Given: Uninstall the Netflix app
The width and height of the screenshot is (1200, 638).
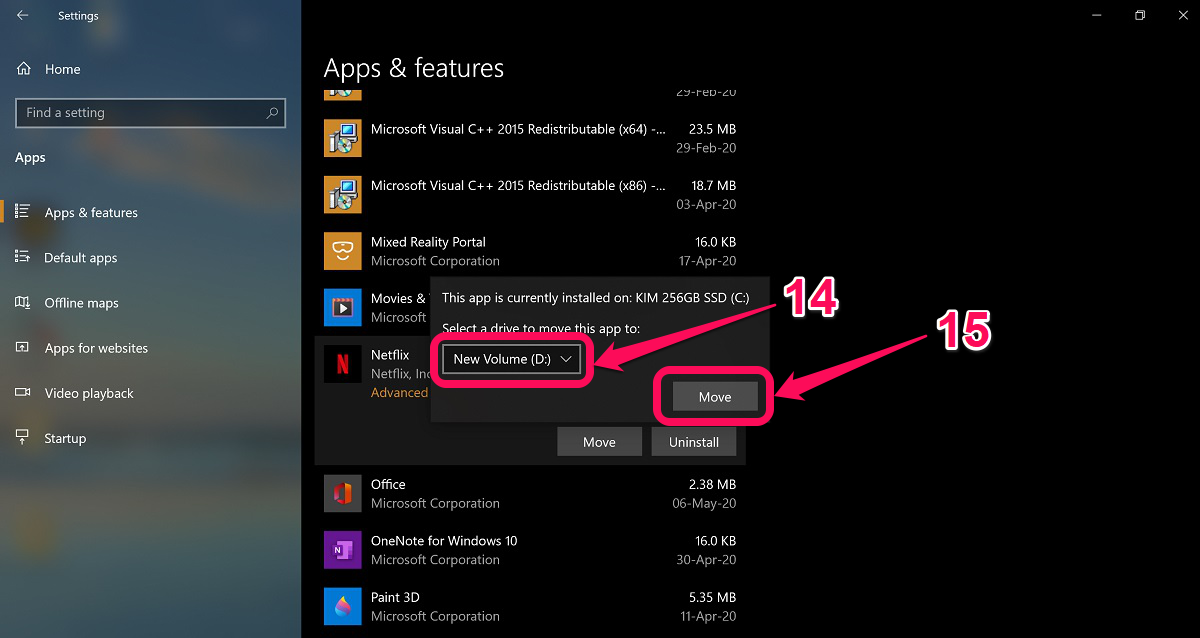Looking at the screenshot, I should tap(694, 442).
